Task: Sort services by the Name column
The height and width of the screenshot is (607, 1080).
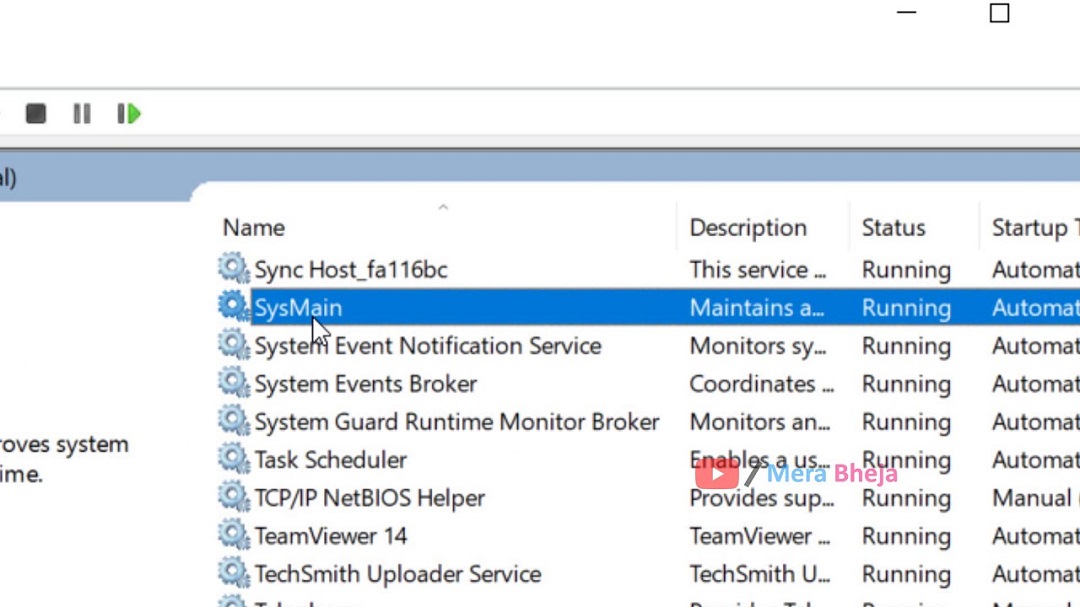Action: click(254, 228)
